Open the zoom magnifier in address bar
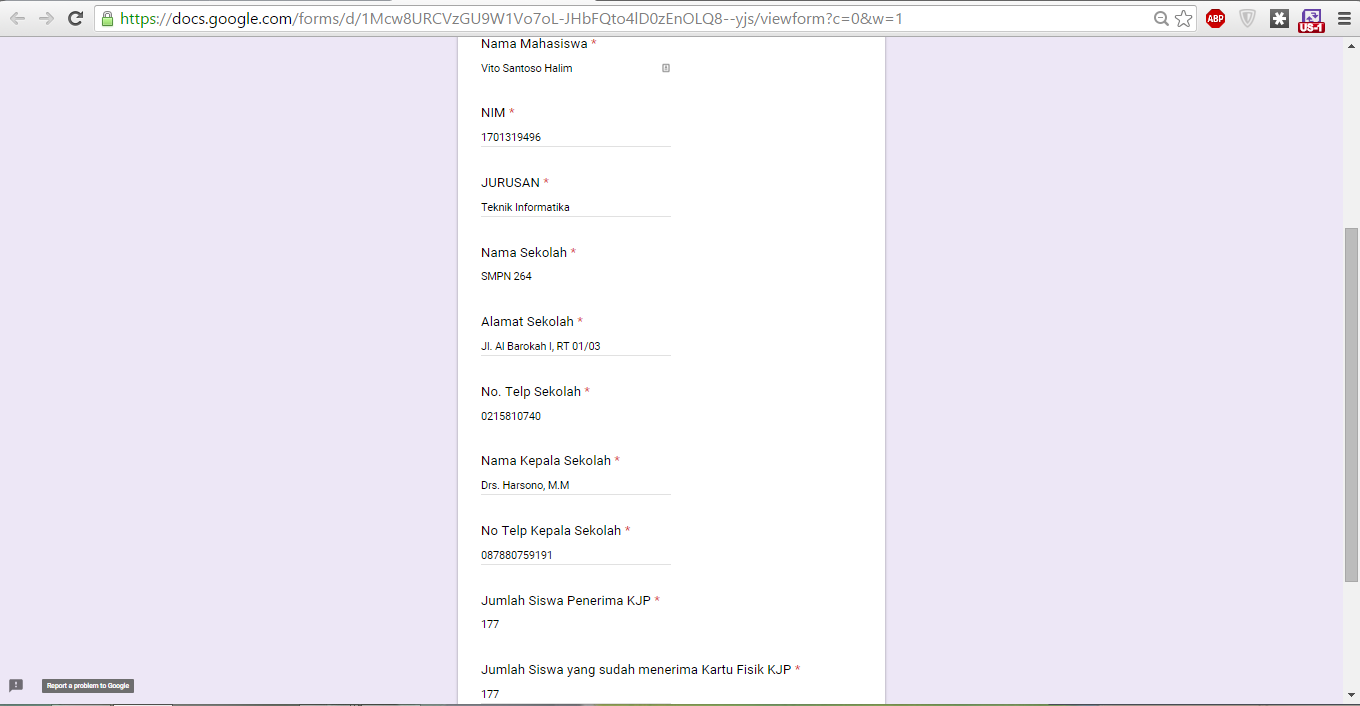Image resolution: width=1360 pixels, height=706 pixels. click(x=1161, y=19)
